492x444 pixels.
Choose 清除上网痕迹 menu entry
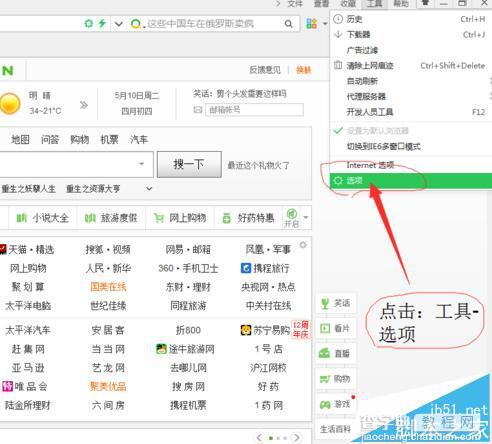point(410,65)
